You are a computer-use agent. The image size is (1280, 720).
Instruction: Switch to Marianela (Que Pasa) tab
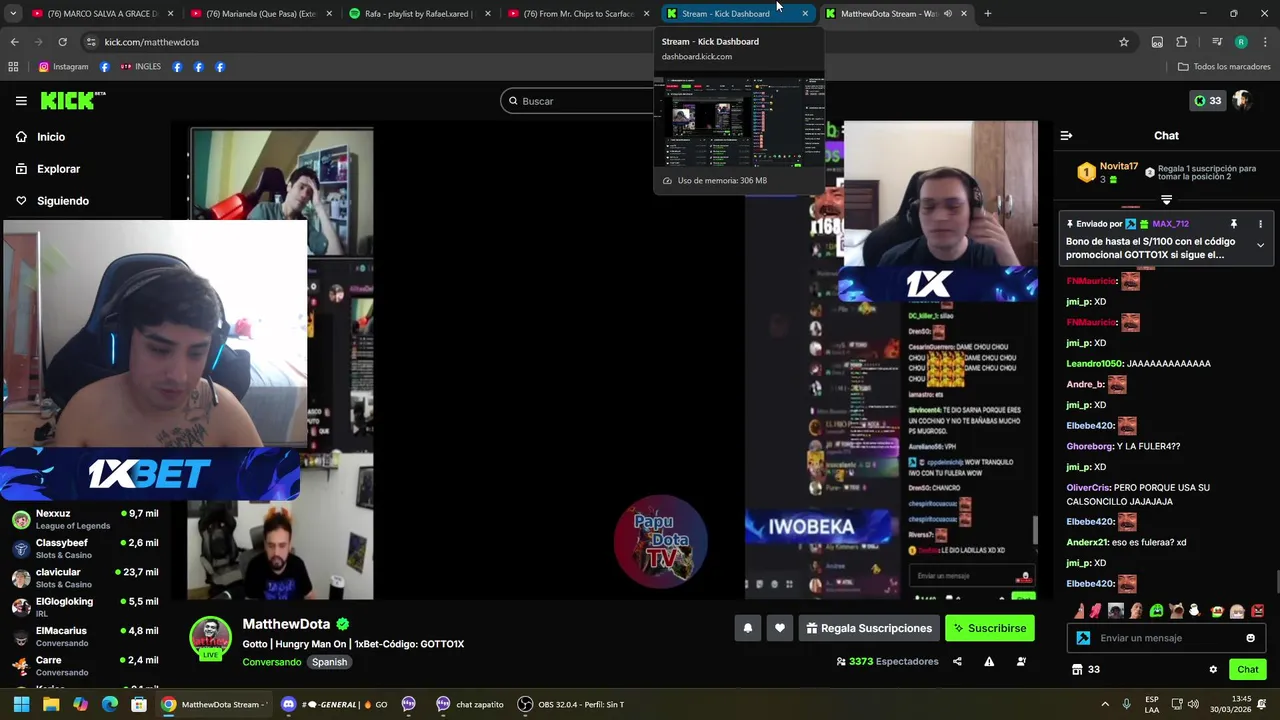260,14
